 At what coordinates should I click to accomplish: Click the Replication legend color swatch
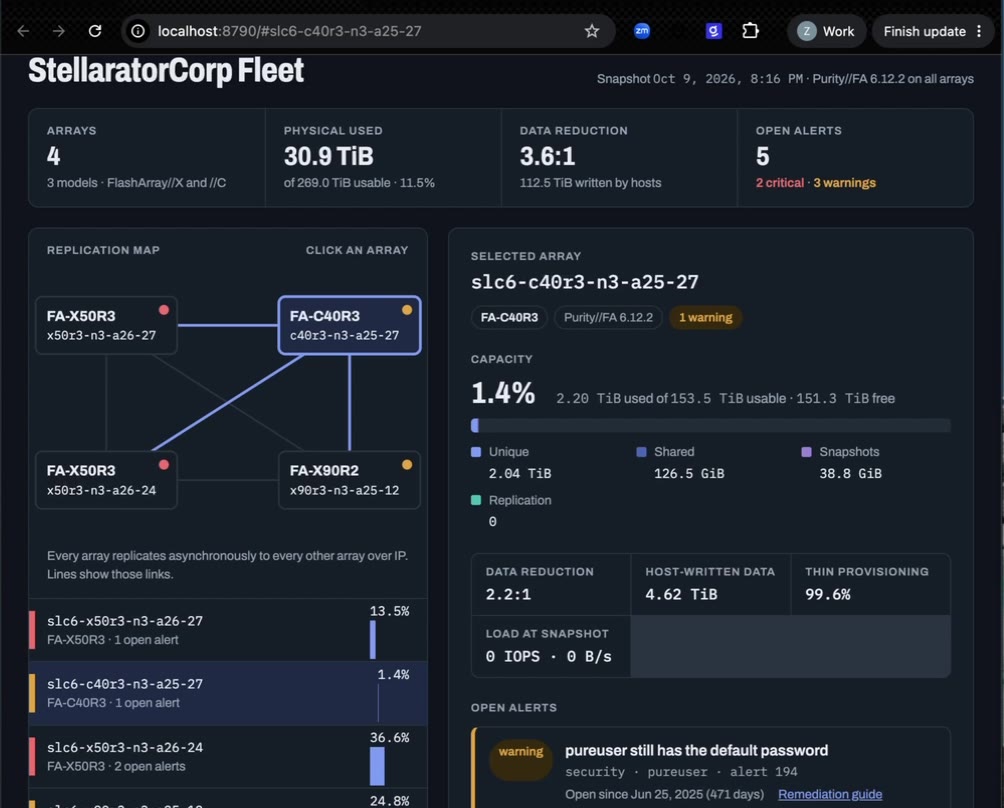(476, 500)
